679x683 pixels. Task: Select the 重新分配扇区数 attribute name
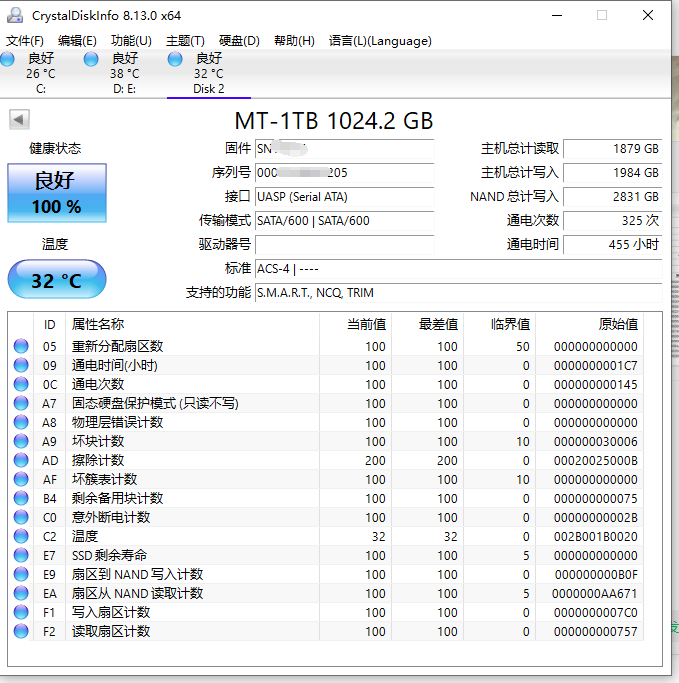pos(118,346)
